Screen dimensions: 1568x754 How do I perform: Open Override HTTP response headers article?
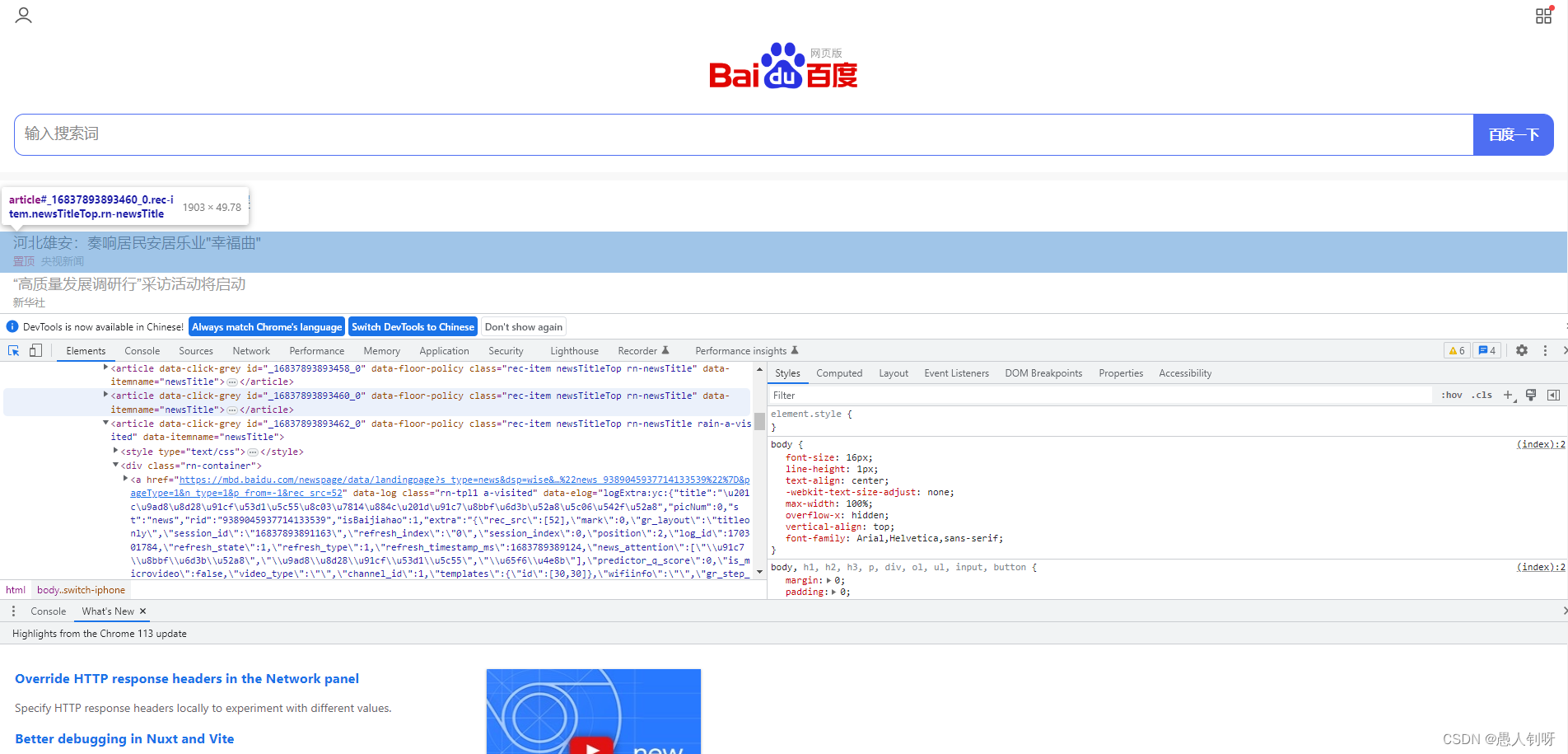(187, 679)
